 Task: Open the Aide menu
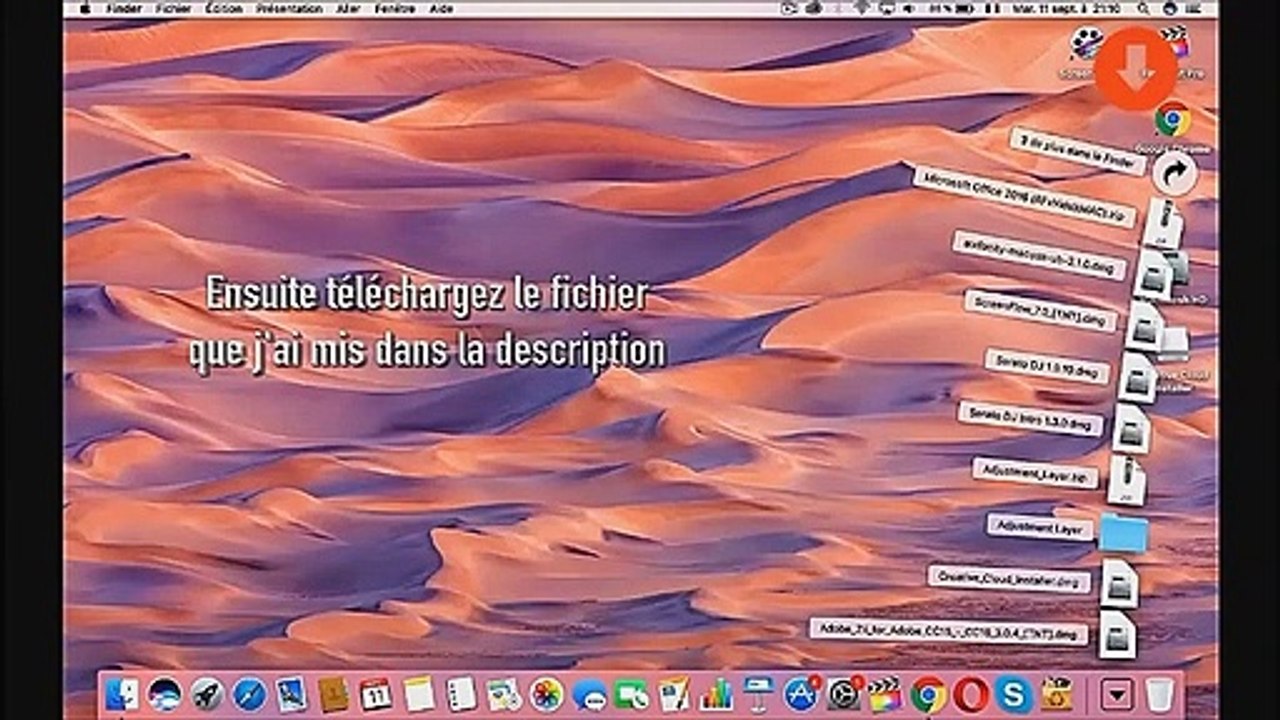tap(440, 8)
